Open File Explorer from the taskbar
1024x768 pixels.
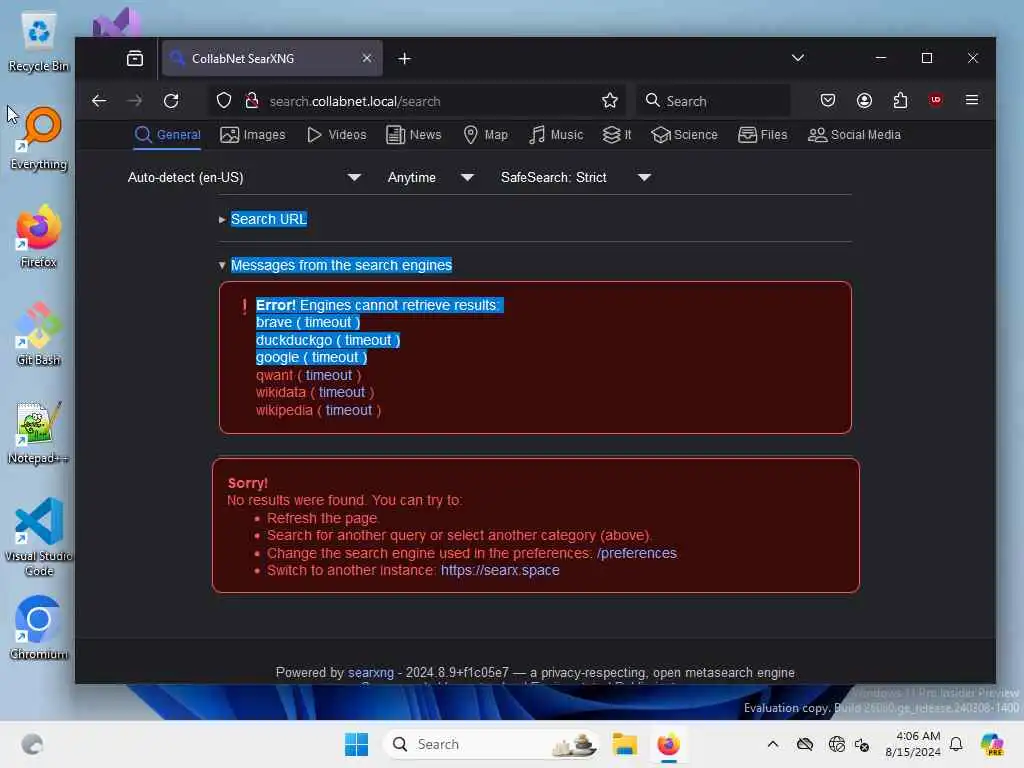tap(624, 744)
